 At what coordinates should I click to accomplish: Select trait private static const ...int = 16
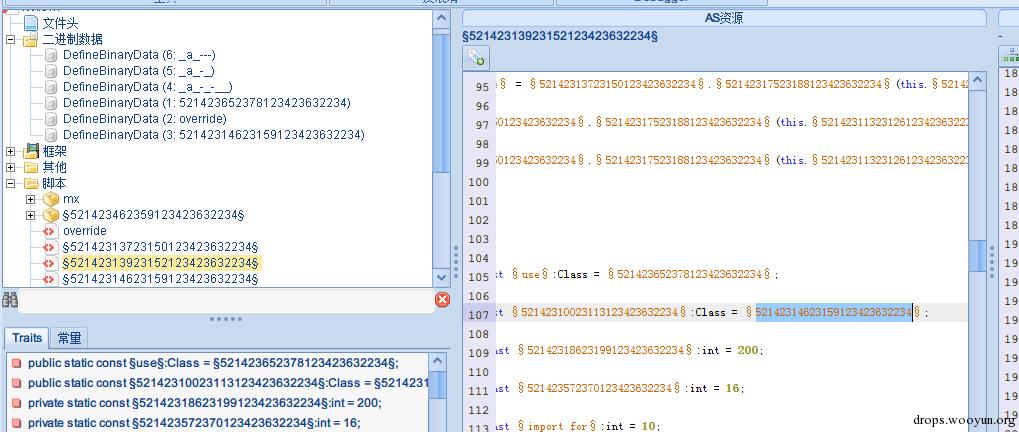pos(194,423)
